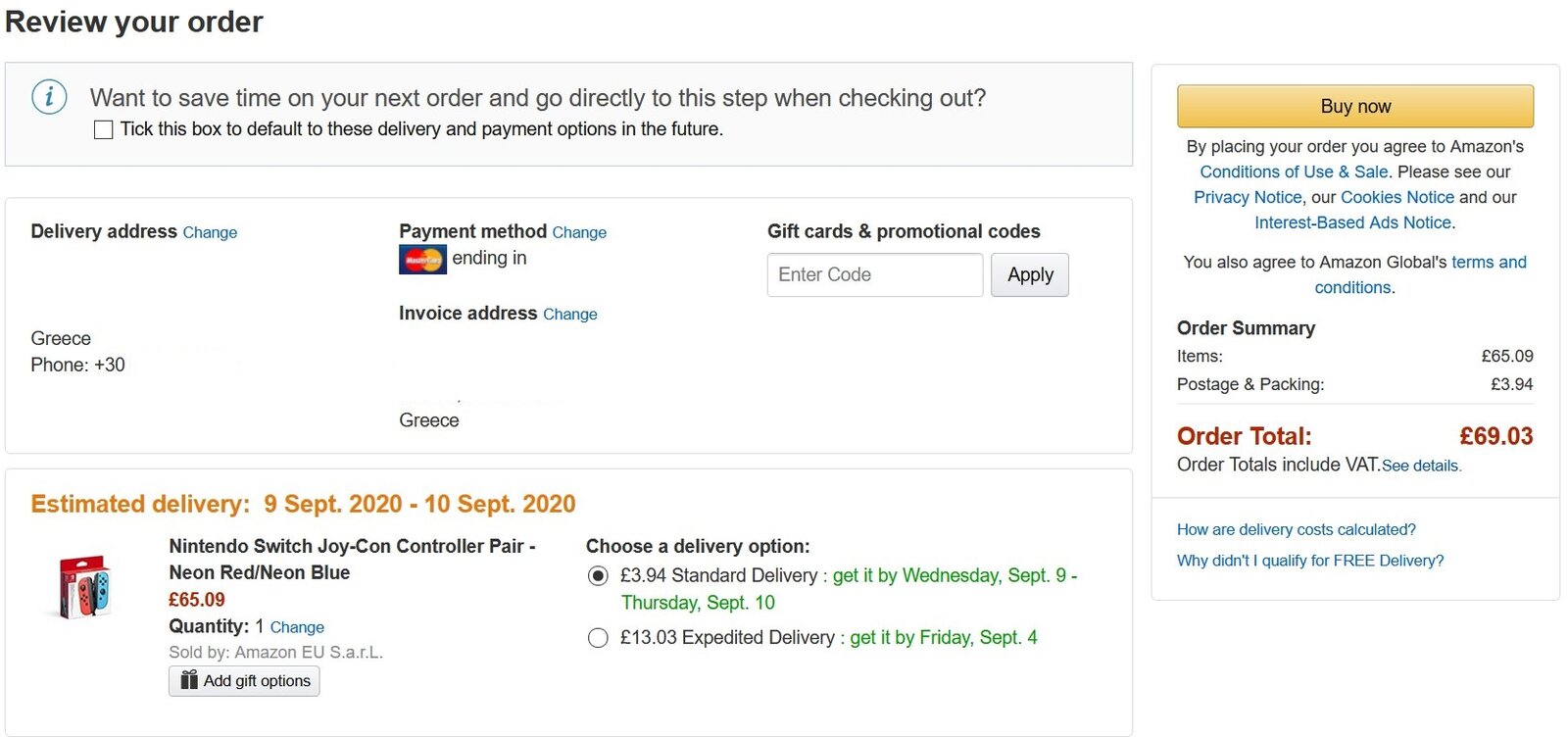Click the Mastercard payment card icon
The width and height of the screenshot is (1568, 737).
(422, 260)
